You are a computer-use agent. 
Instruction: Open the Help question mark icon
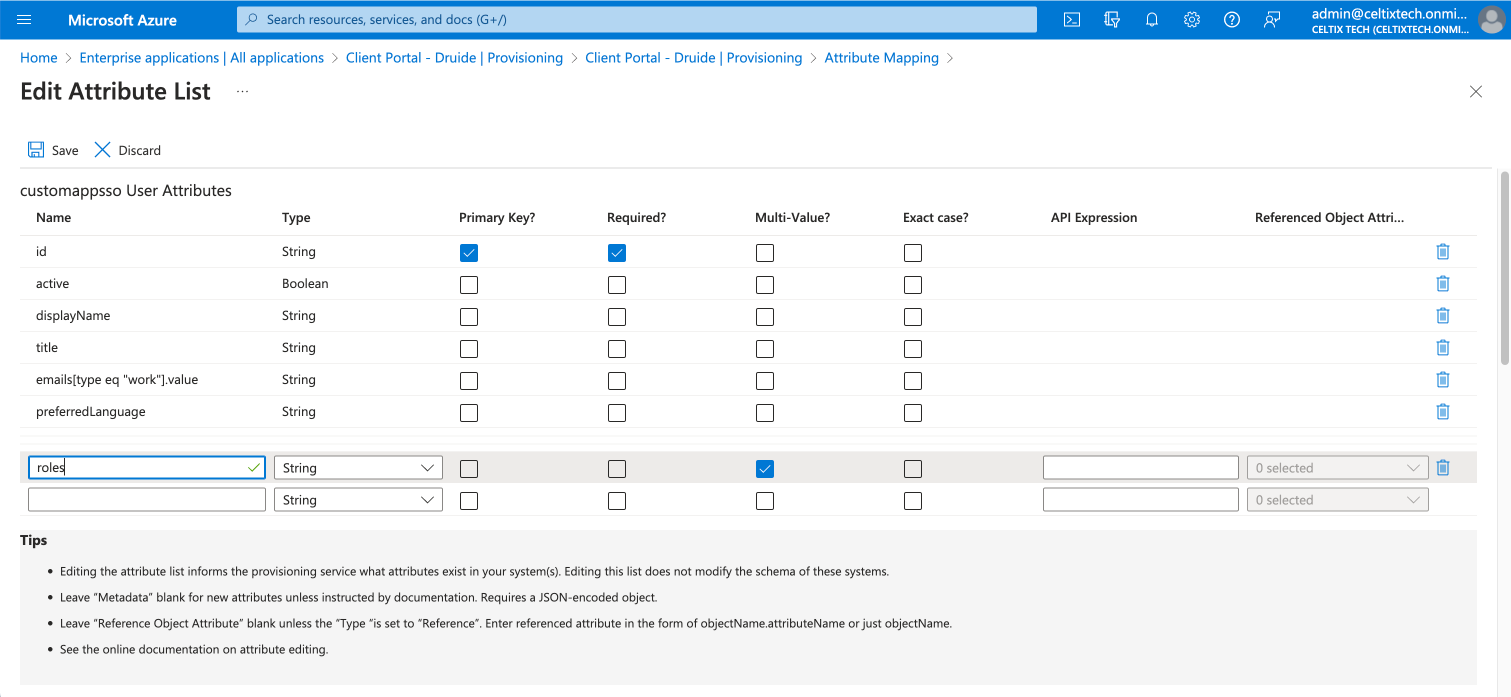pyautogui.click(x=1231, y=20)
